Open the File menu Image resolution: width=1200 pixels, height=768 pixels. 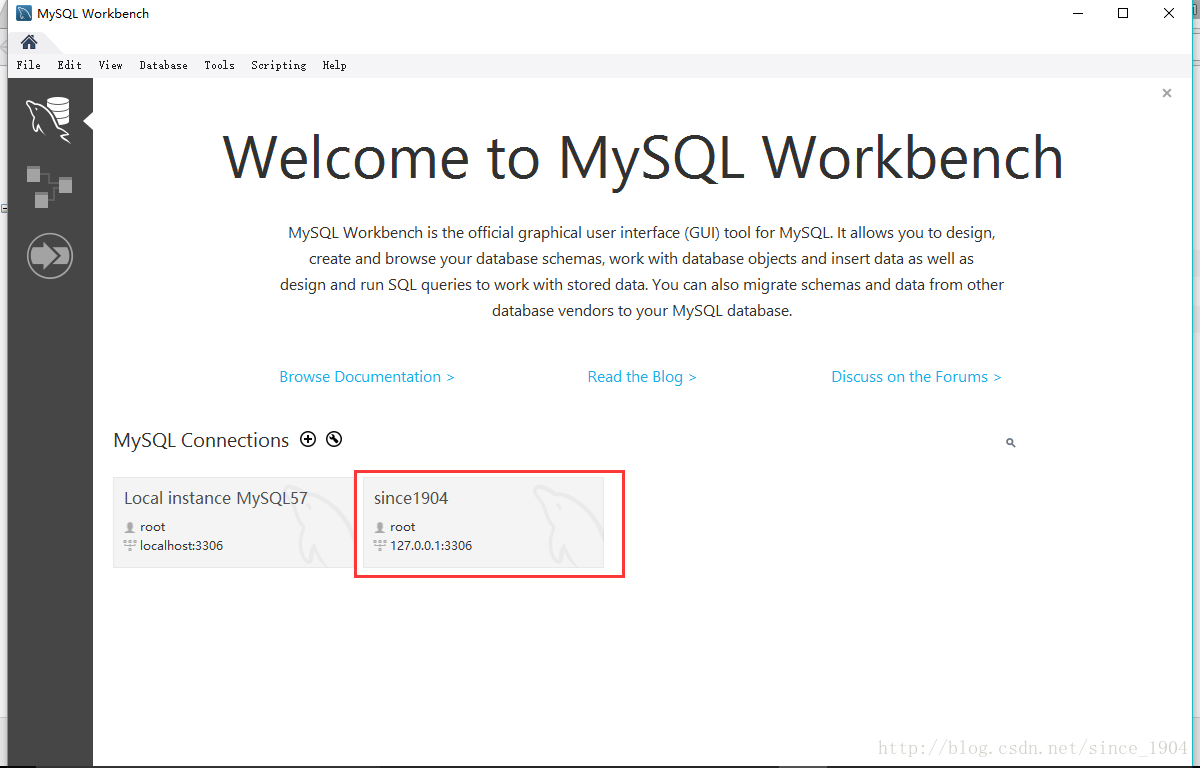pyautogui.click(x=29, y=65)
